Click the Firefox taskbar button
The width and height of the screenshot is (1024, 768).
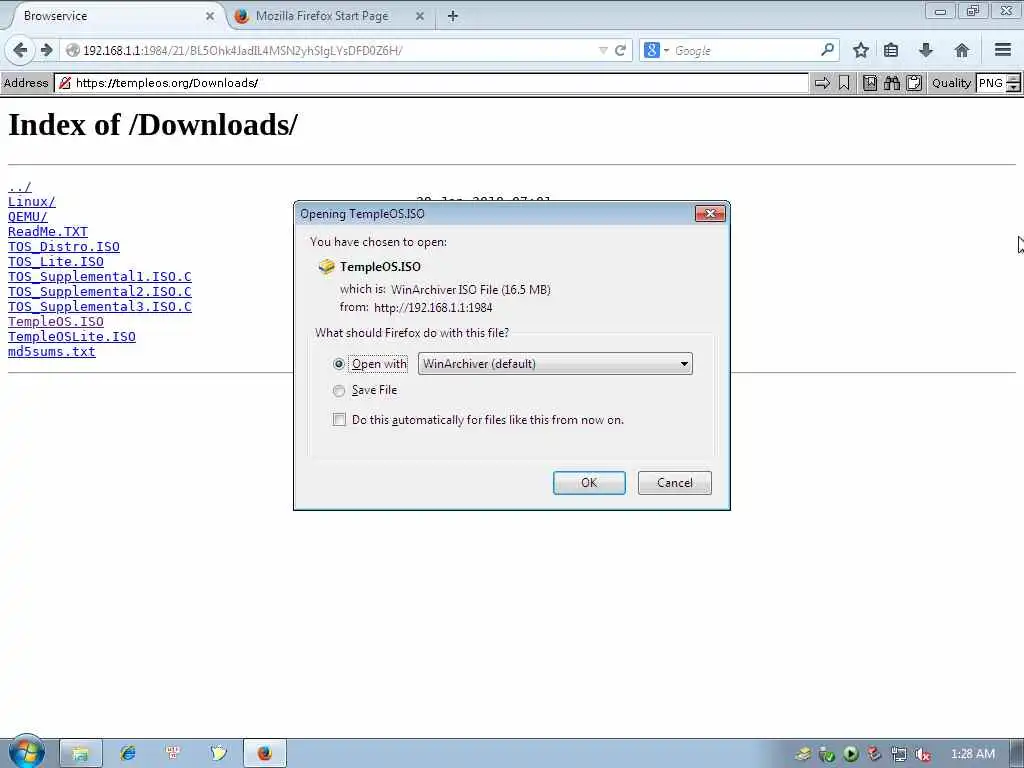[264, 753]
